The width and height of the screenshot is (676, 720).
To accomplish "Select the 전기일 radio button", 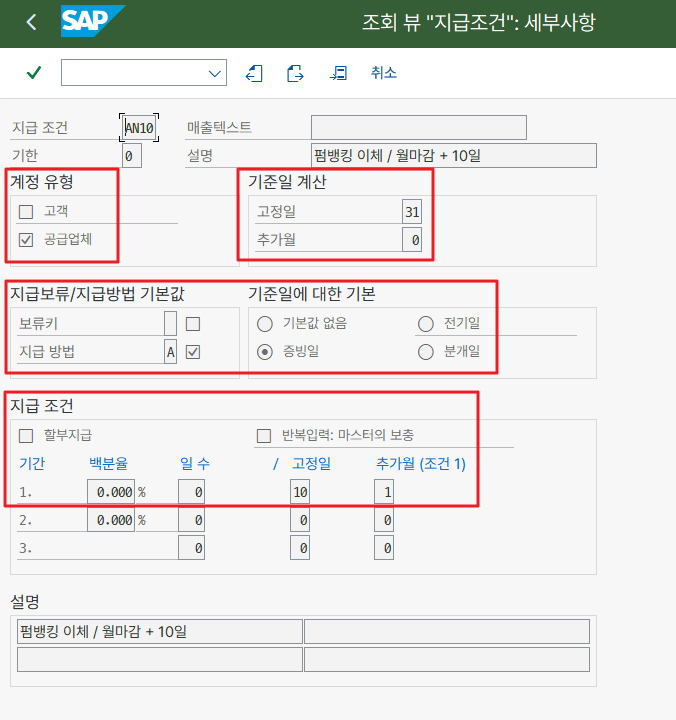I will (426, 324).
